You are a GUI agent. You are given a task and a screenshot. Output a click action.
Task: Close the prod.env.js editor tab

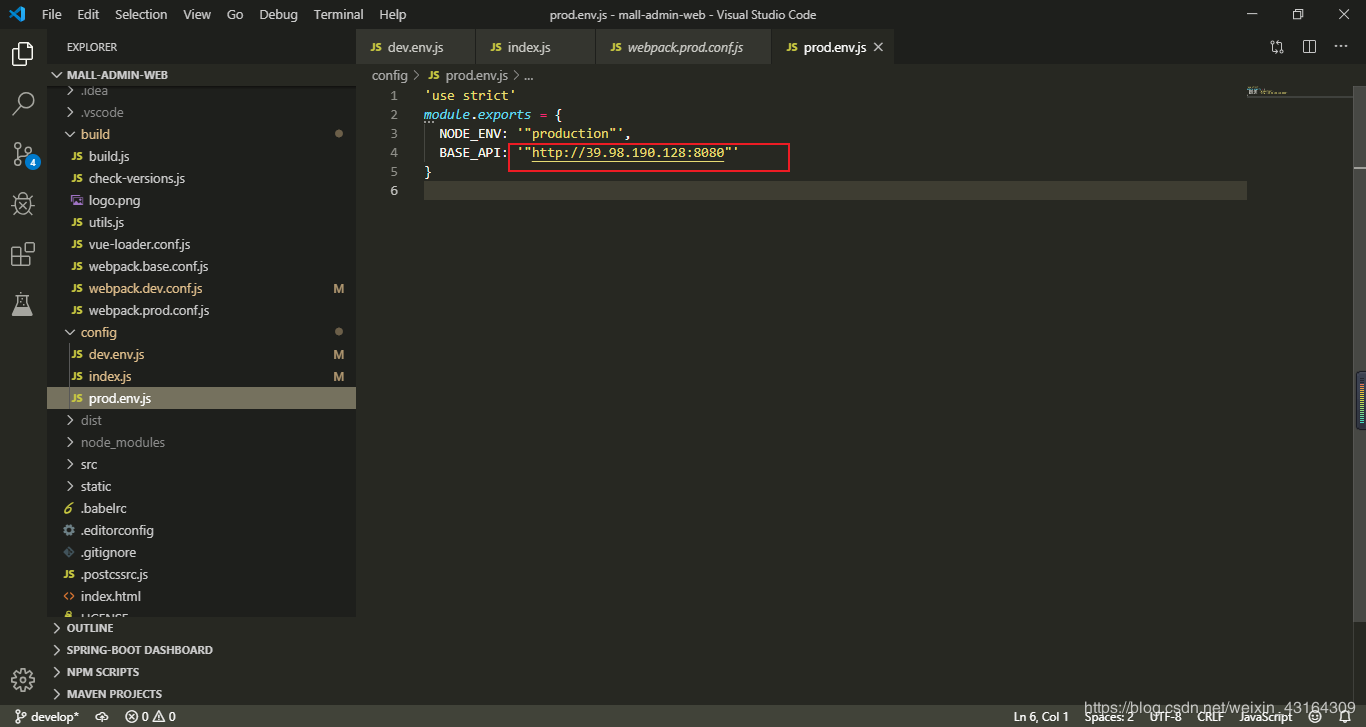878,47
